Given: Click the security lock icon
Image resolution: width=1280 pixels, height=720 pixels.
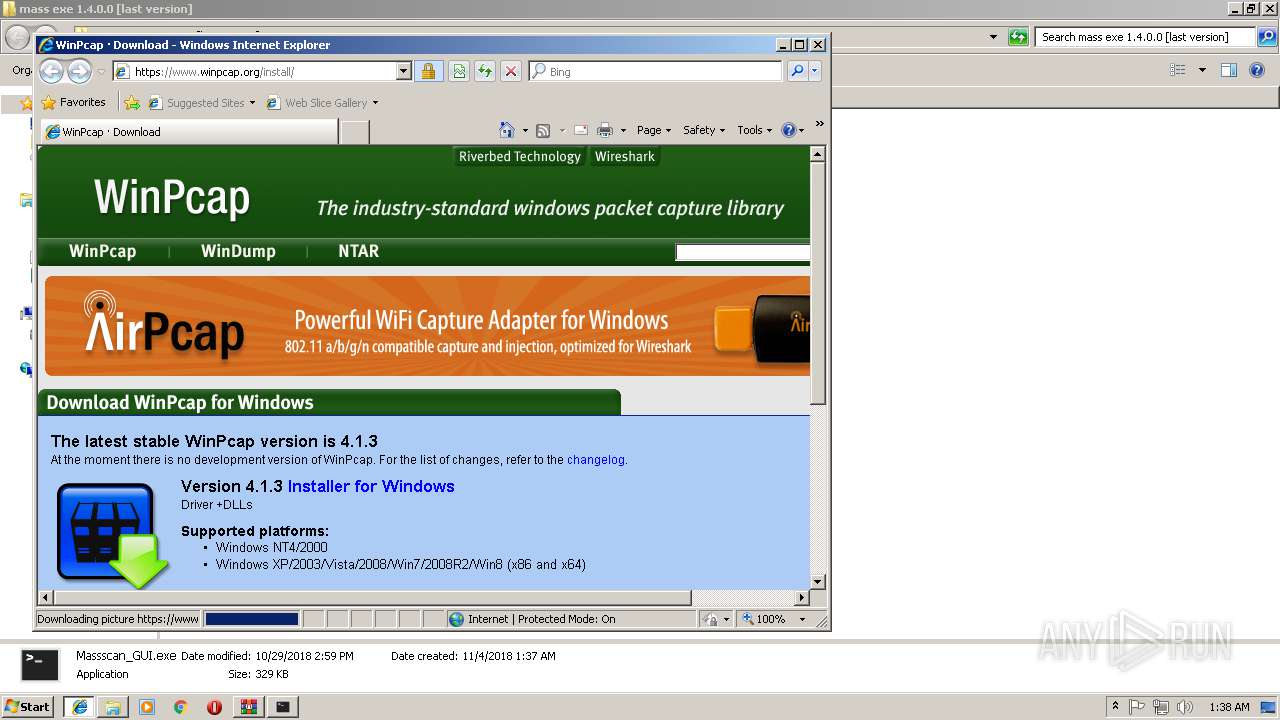Looking at the screenshot, I should [428, 72].
